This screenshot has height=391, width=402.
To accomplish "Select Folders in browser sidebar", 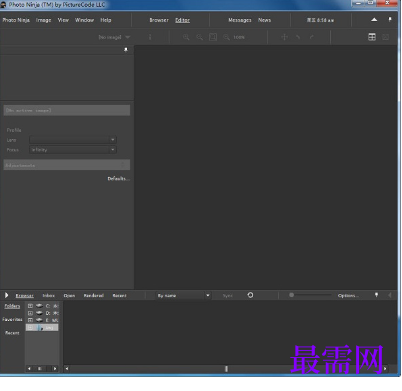I will point(12,306).
